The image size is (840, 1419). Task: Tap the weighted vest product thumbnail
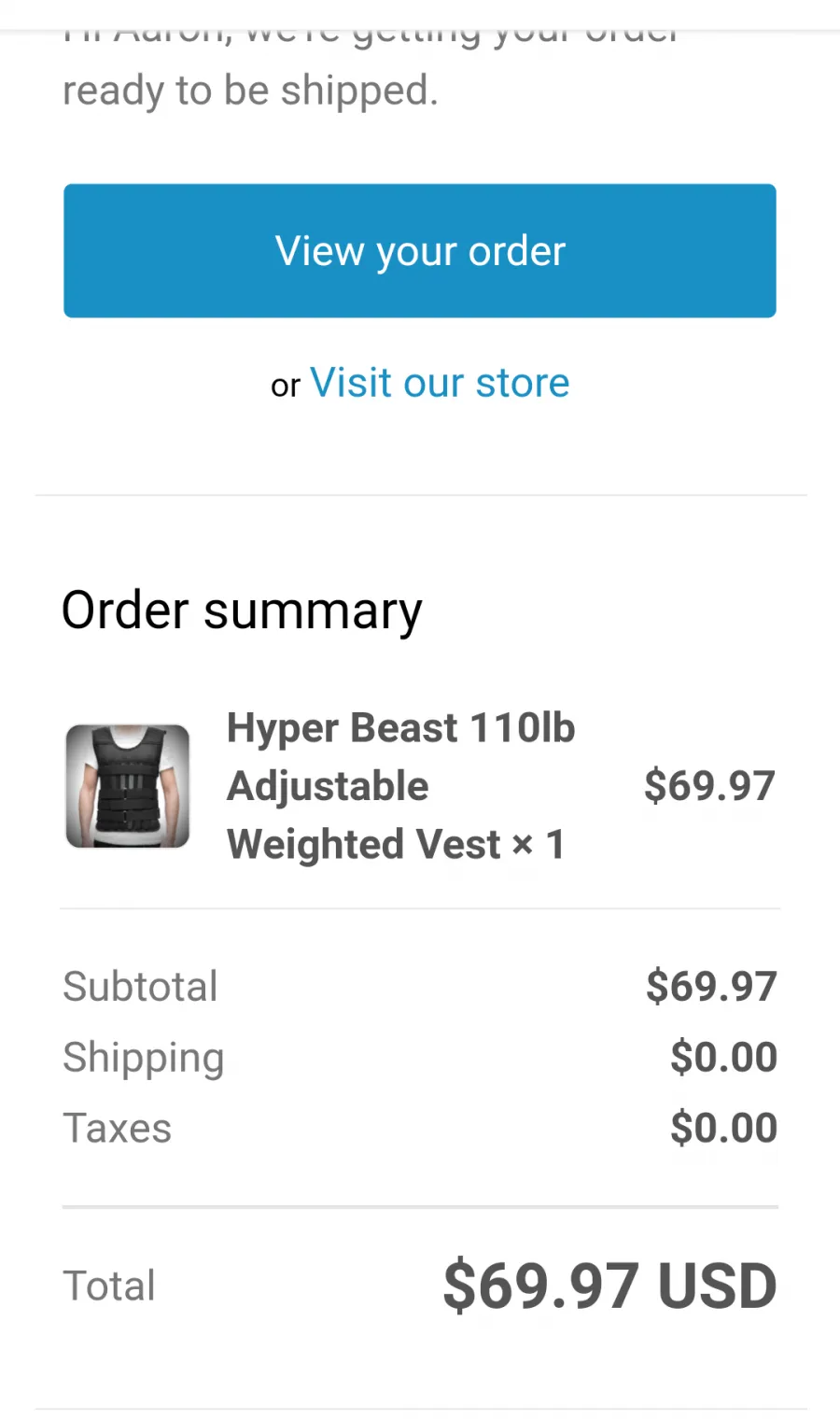(128, 786)
